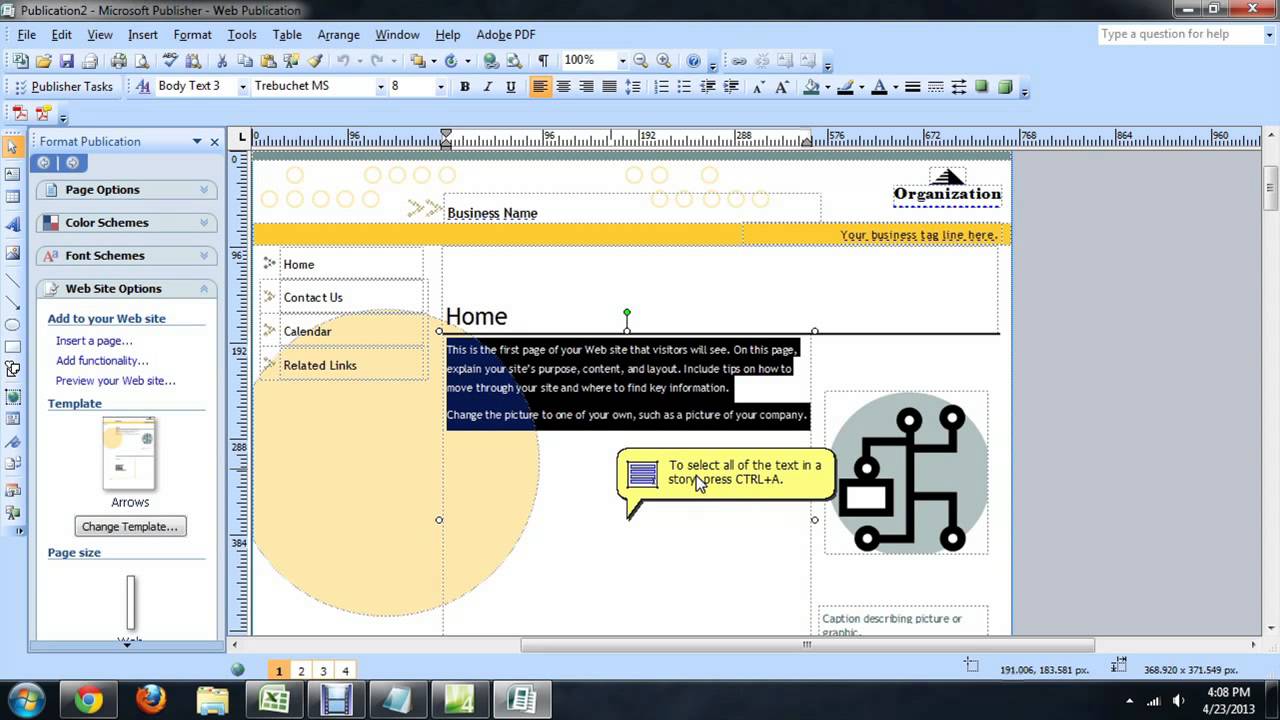The height and width of the screenshot is (720, 1280).
Task: Select the WordArt tool in Objects bar
Action: (x=12, y=226)
